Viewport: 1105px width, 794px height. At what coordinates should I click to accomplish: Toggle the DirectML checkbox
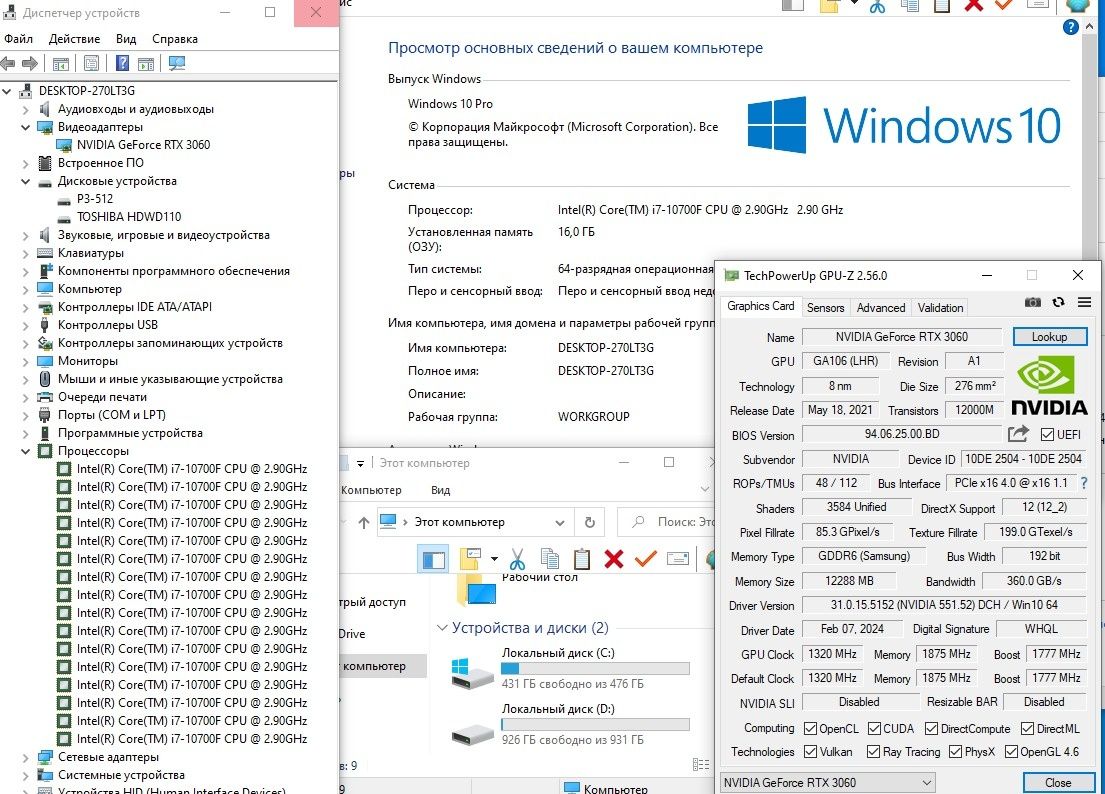pyautogui.click(x=1027, y=728)
